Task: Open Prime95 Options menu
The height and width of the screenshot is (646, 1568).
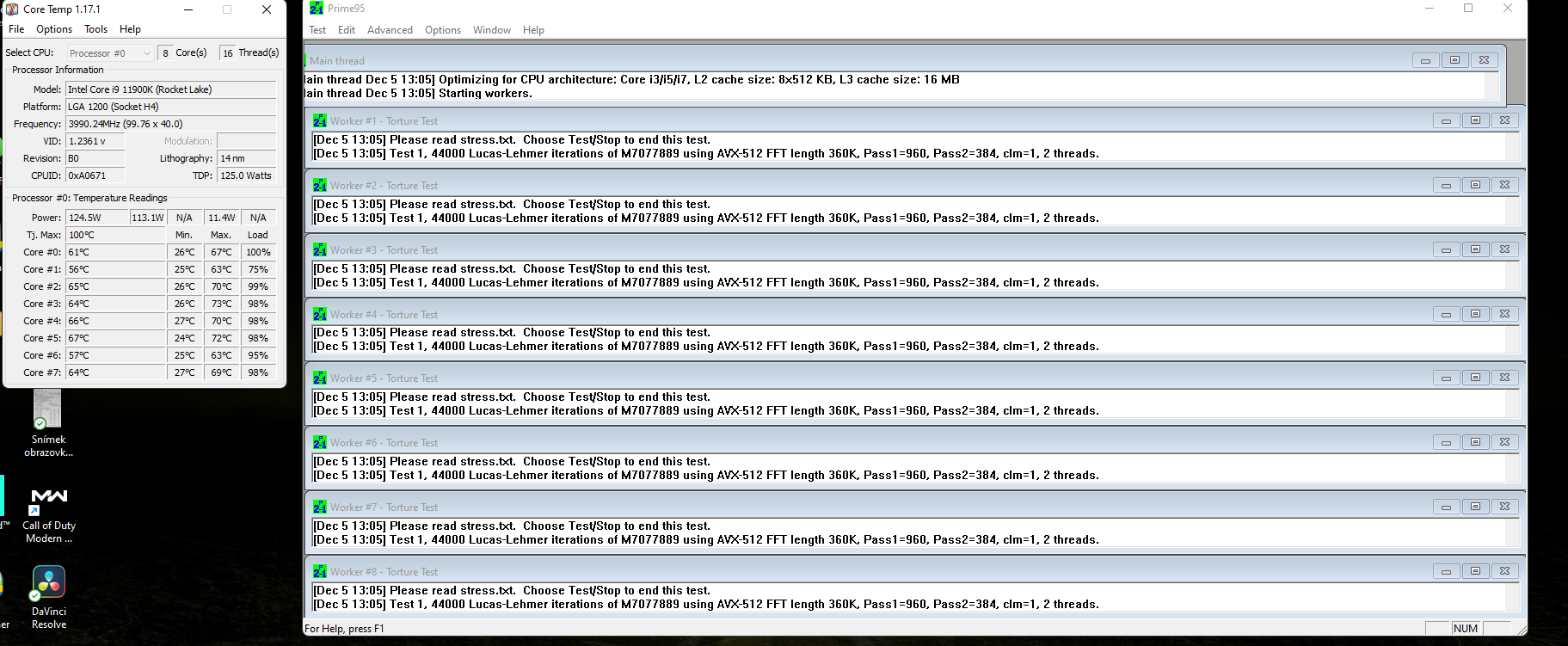Action: point(443,30)
